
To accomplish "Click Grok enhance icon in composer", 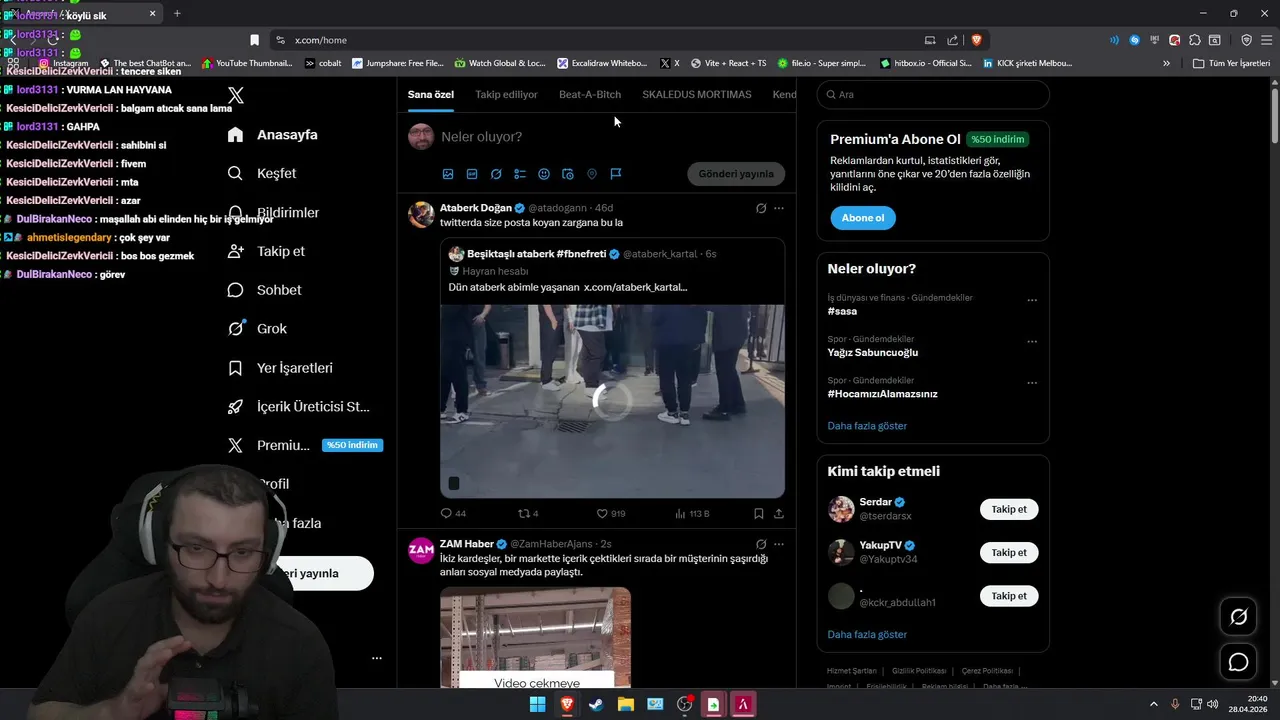I will point(496,174).
